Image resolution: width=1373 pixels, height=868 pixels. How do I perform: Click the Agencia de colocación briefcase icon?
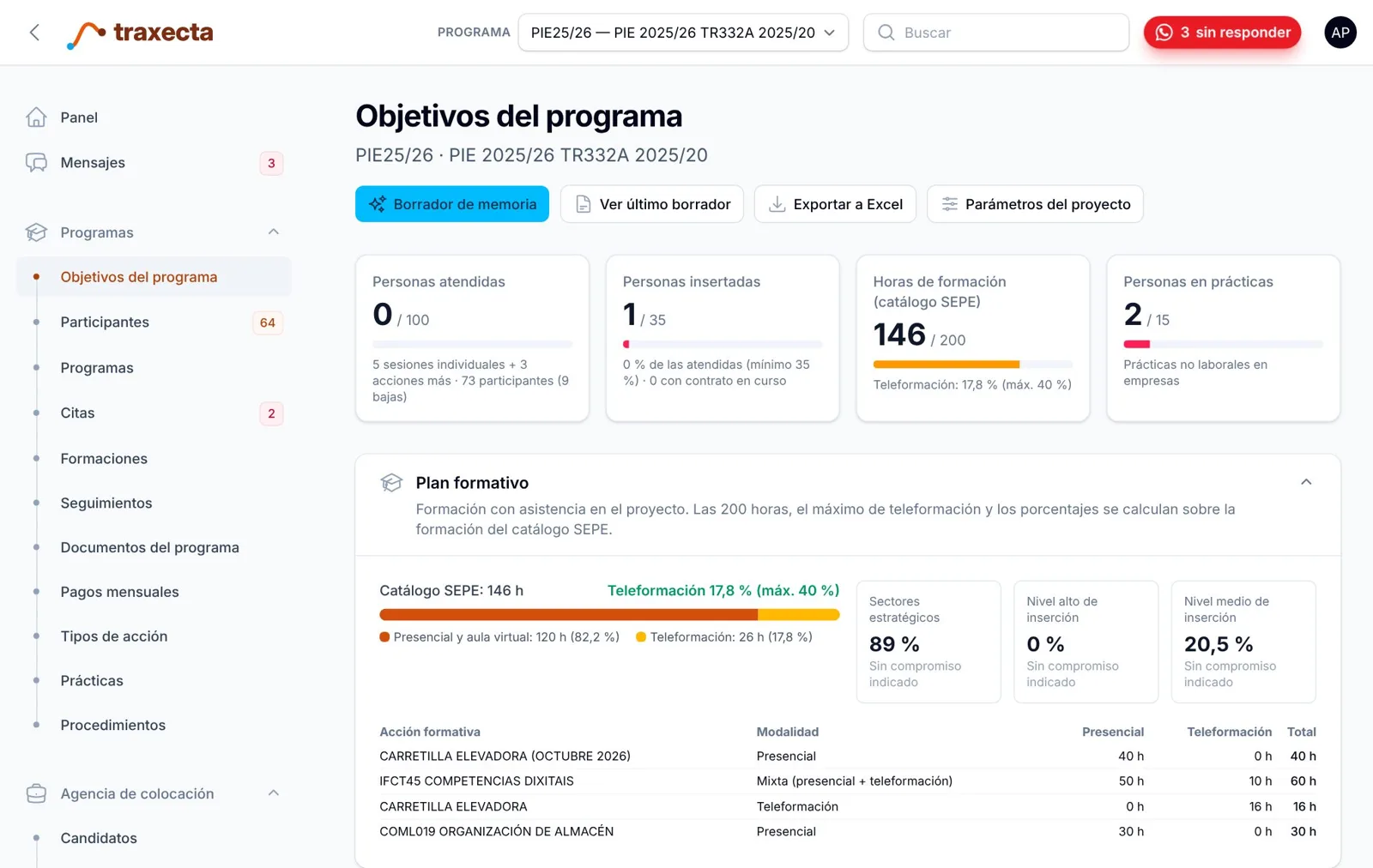click(36, 793)
